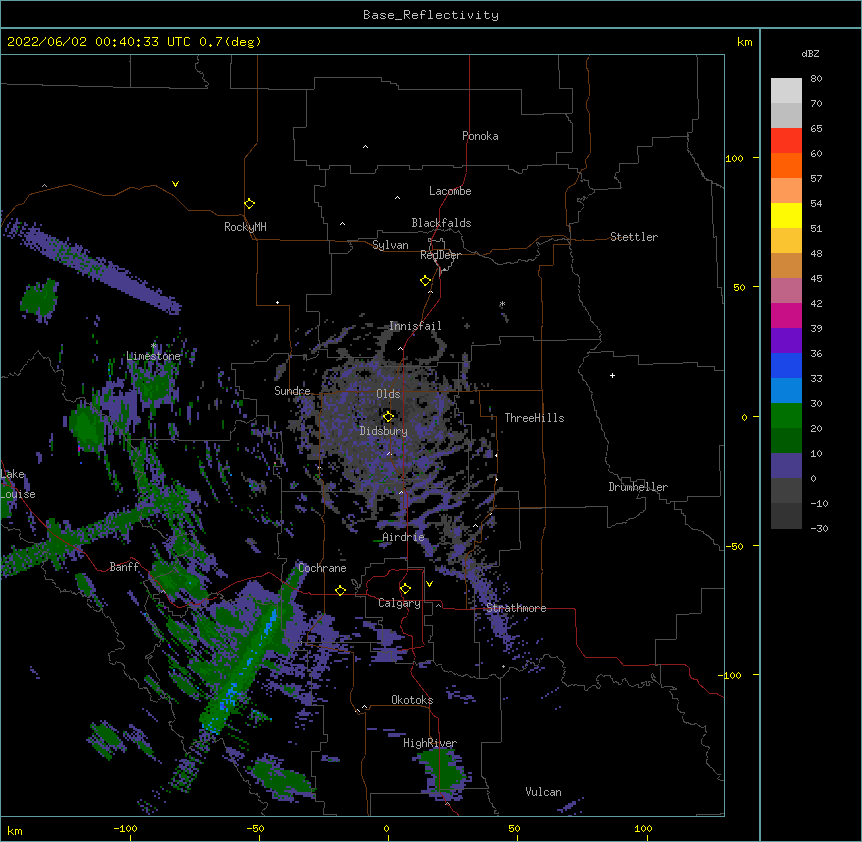Screen dimensions: 862x842
Task: Click the Airdrie city label
Action: pyautogui.click(x=403, y=537)
